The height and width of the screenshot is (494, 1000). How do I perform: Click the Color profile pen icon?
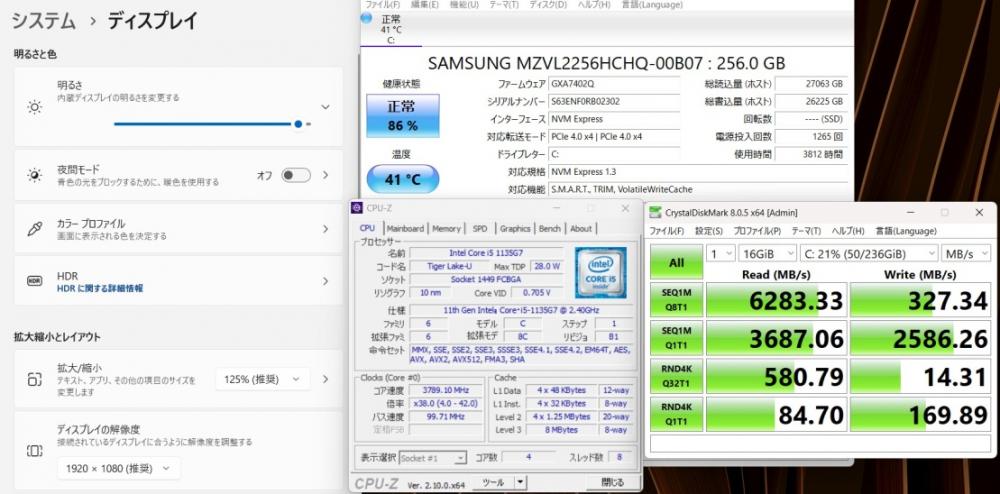click(x=34, y=229)
